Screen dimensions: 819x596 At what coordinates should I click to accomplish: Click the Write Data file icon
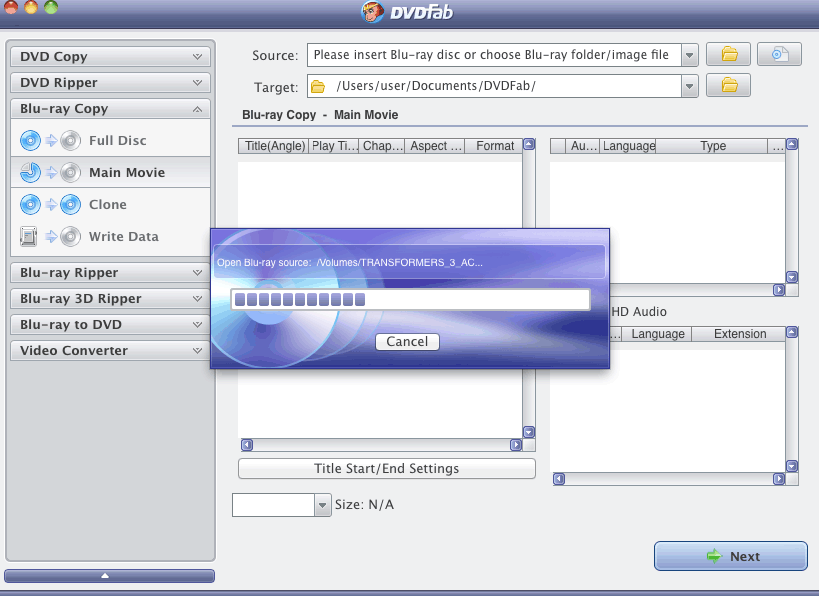click(x=29, y=236)
